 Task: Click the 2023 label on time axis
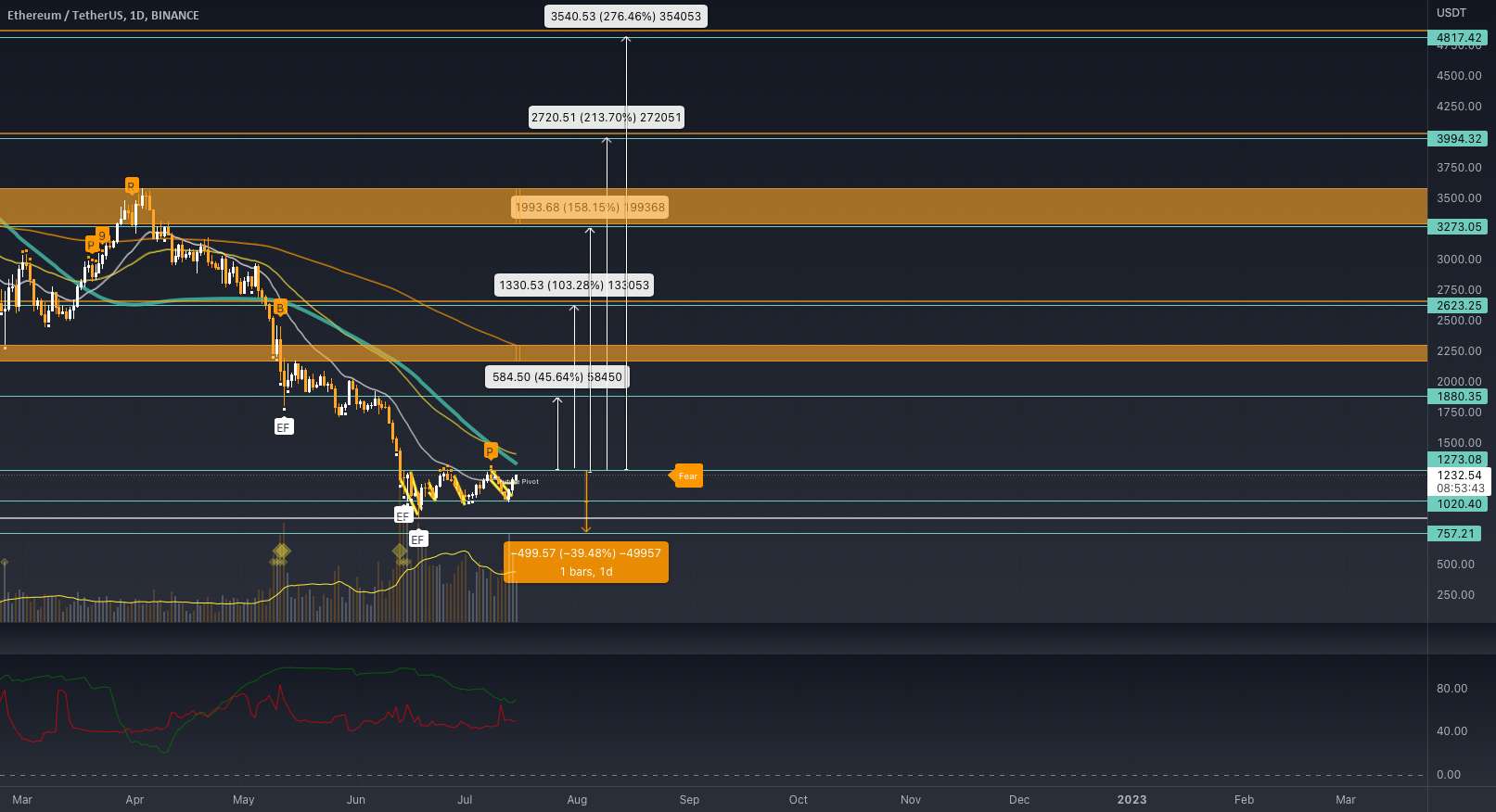[1132, 799]
